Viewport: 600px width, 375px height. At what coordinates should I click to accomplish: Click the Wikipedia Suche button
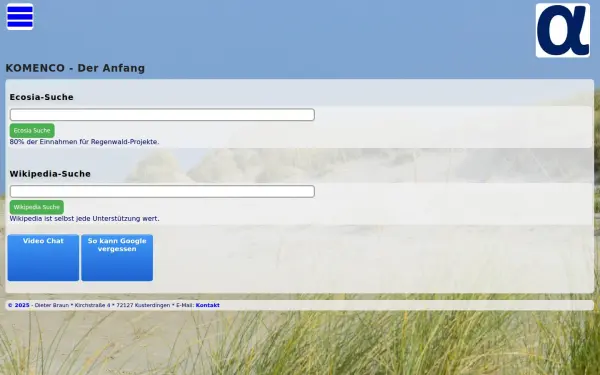37,207
